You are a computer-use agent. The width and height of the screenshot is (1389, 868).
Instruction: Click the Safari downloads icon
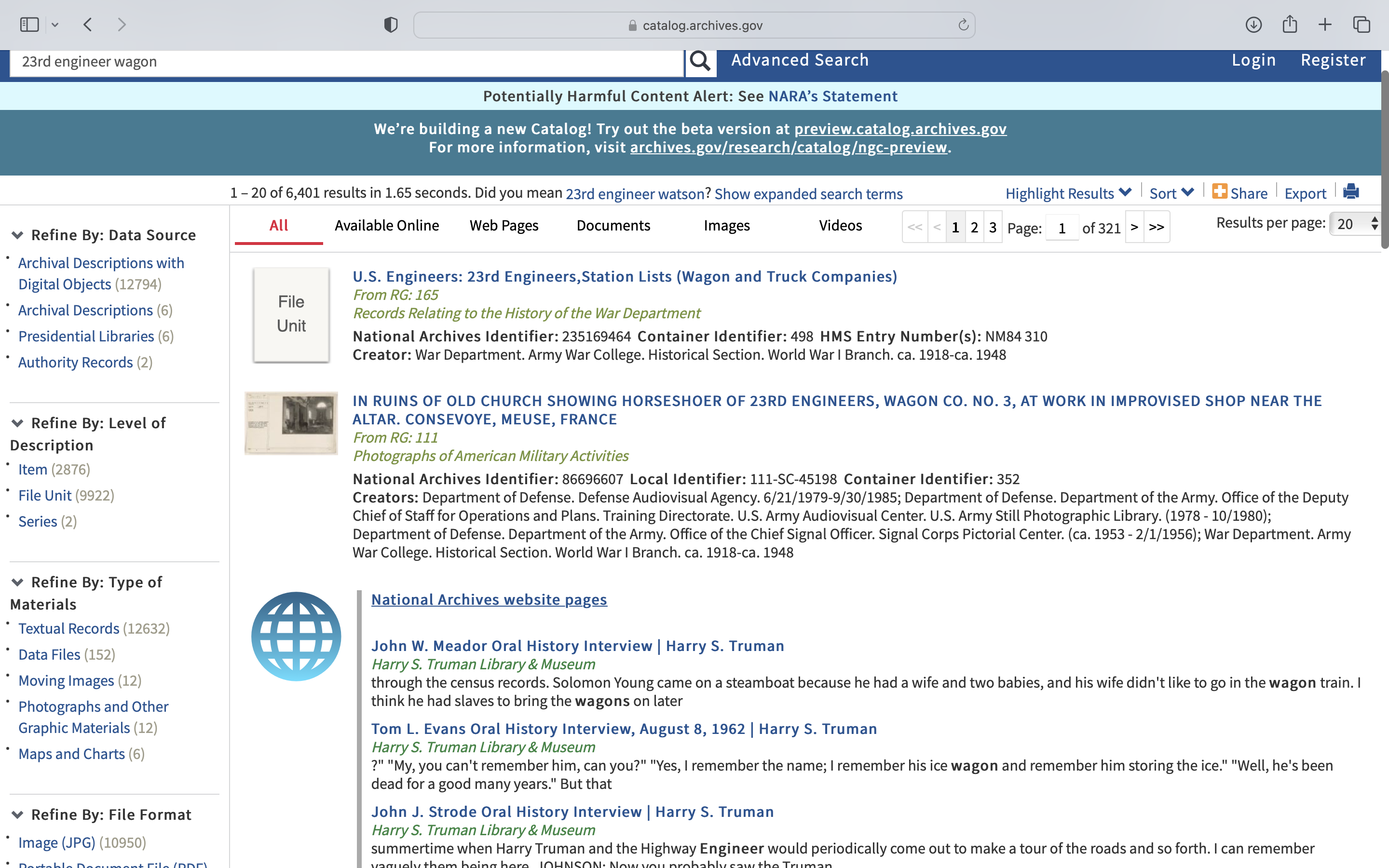click(1253, 25)
